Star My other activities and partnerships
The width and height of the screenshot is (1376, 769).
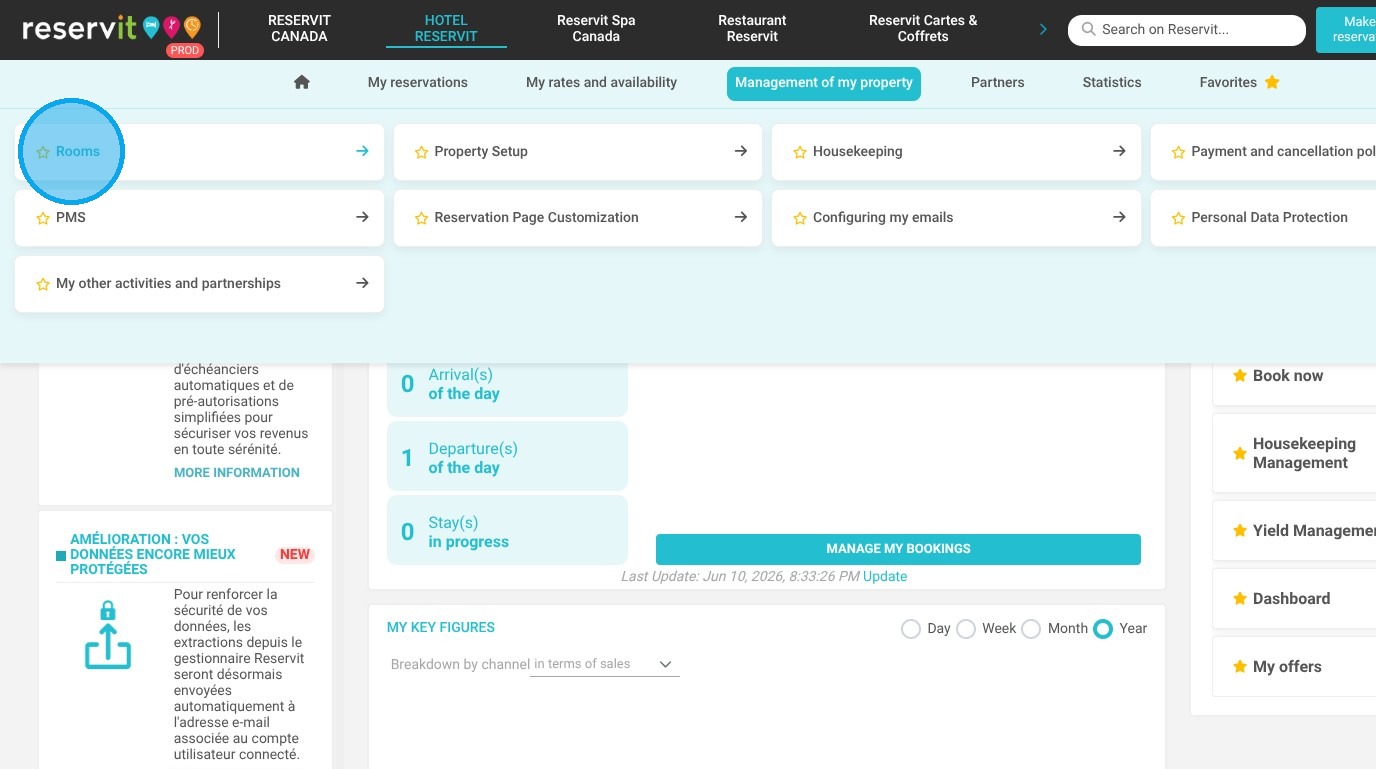[x=43, y=284]
